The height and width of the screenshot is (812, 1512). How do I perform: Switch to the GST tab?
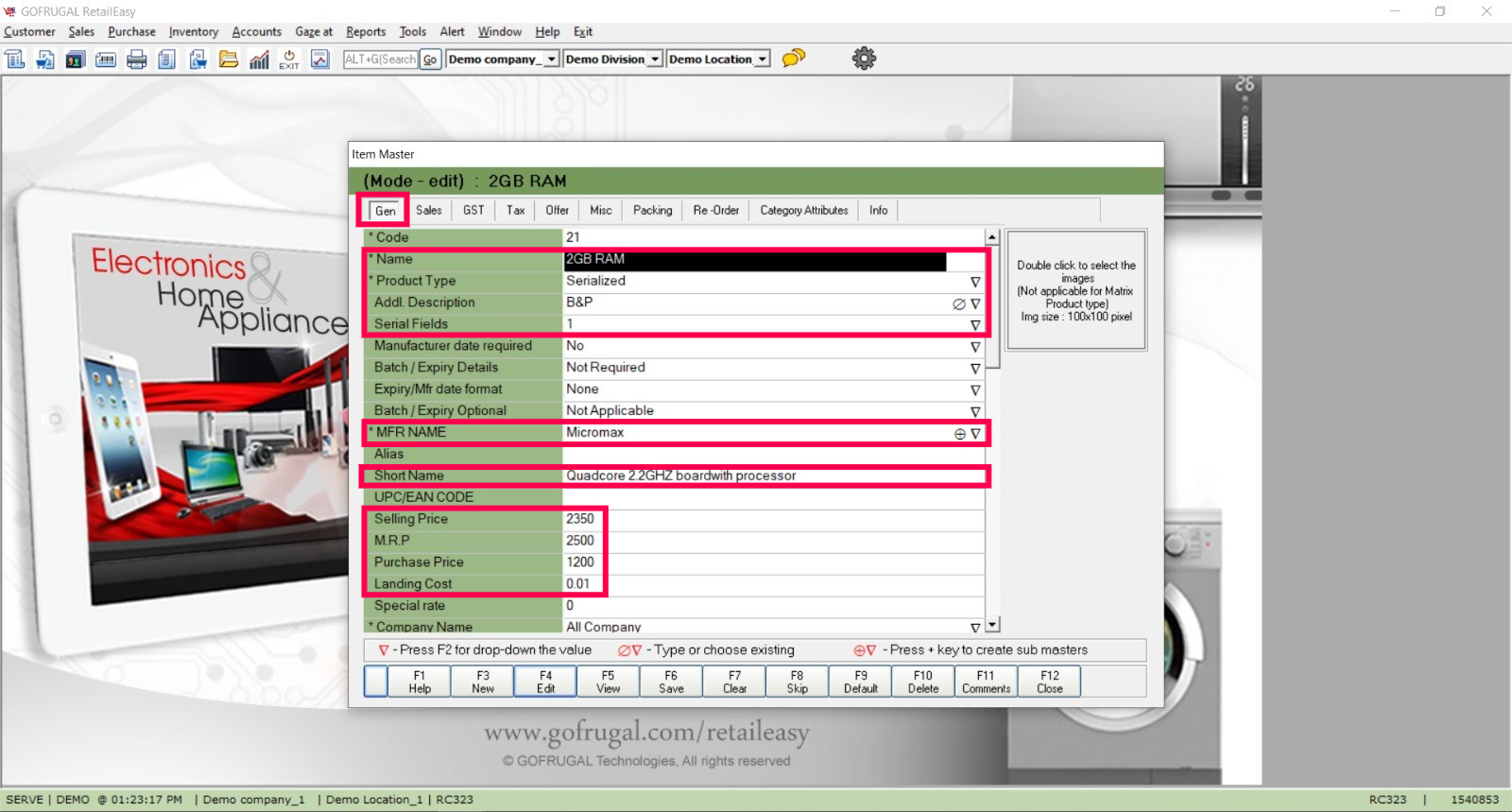coord(473,211)
